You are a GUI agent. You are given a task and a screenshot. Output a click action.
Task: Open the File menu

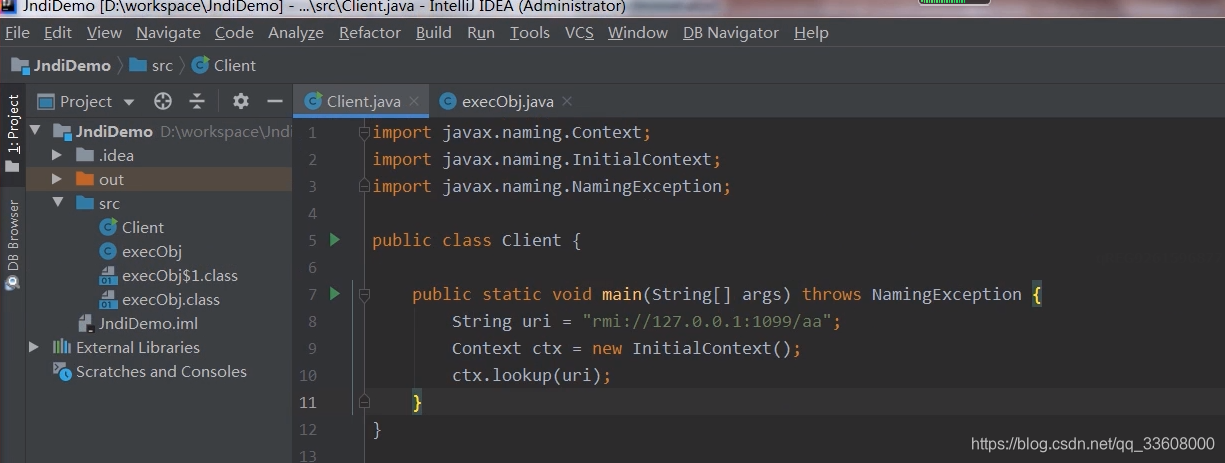[x=17, y=33]
